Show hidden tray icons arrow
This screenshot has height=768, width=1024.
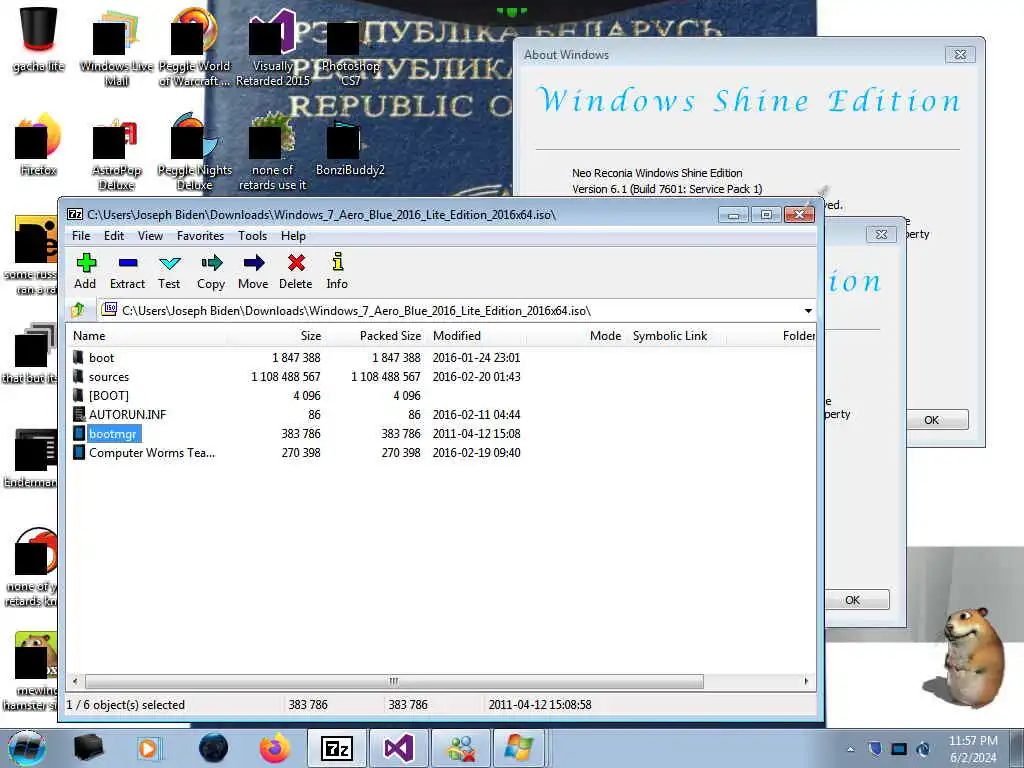[850, 750]
